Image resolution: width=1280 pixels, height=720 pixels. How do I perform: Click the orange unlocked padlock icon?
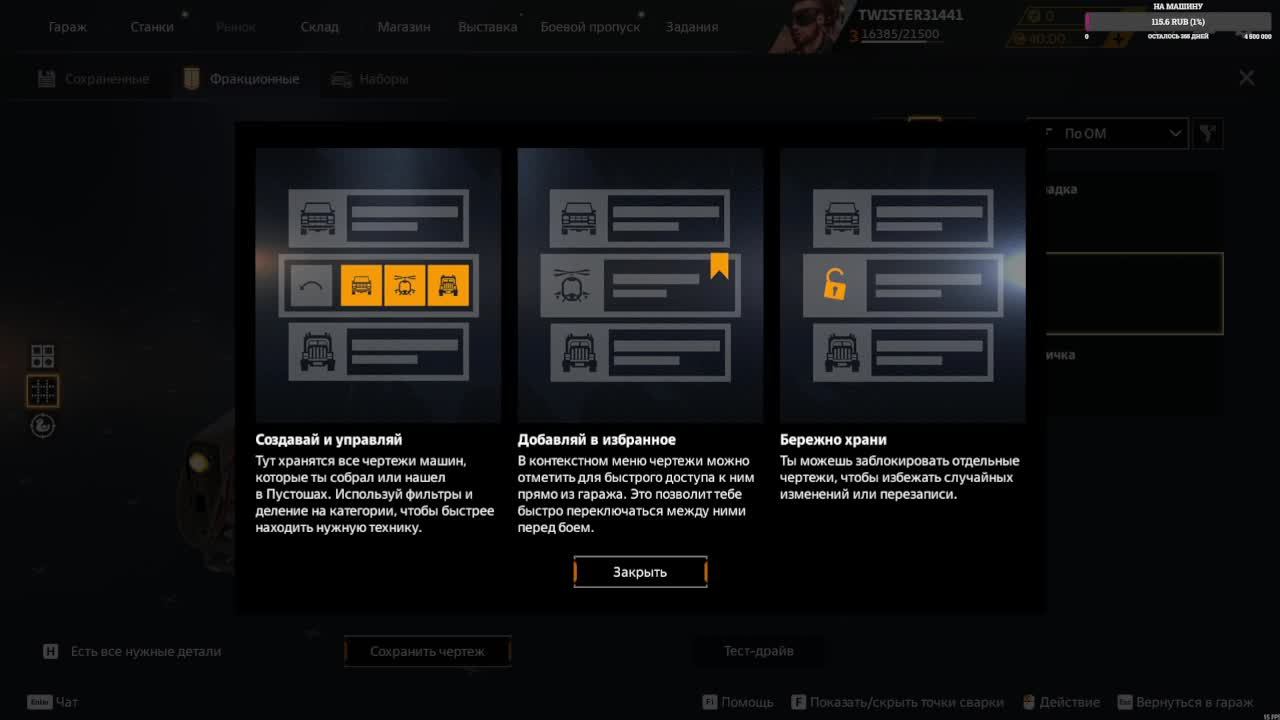coord(834,285)
